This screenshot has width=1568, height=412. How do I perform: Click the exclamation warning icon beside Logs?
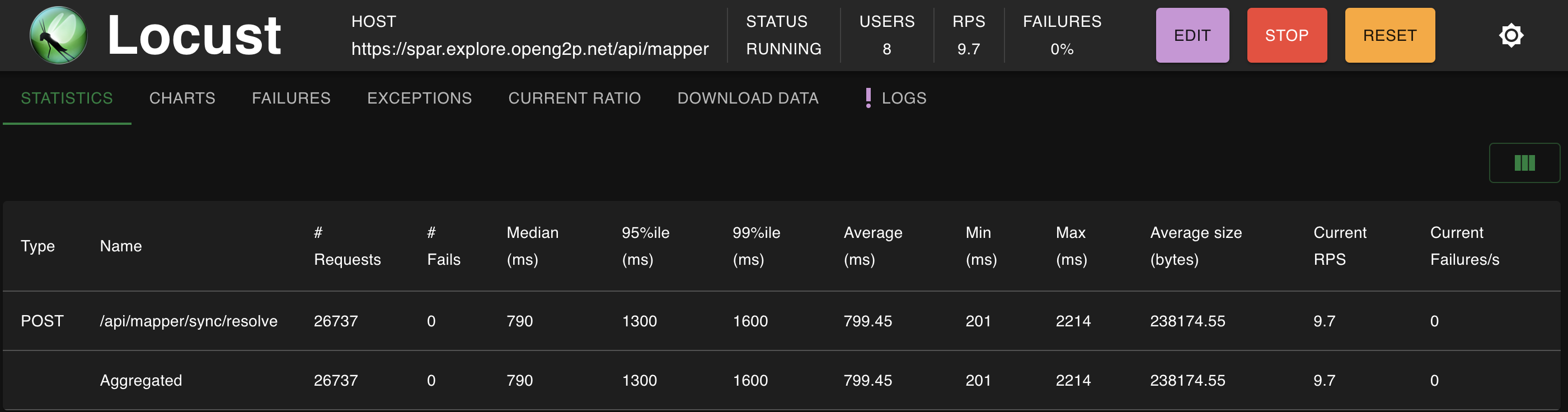pos(868,98)
